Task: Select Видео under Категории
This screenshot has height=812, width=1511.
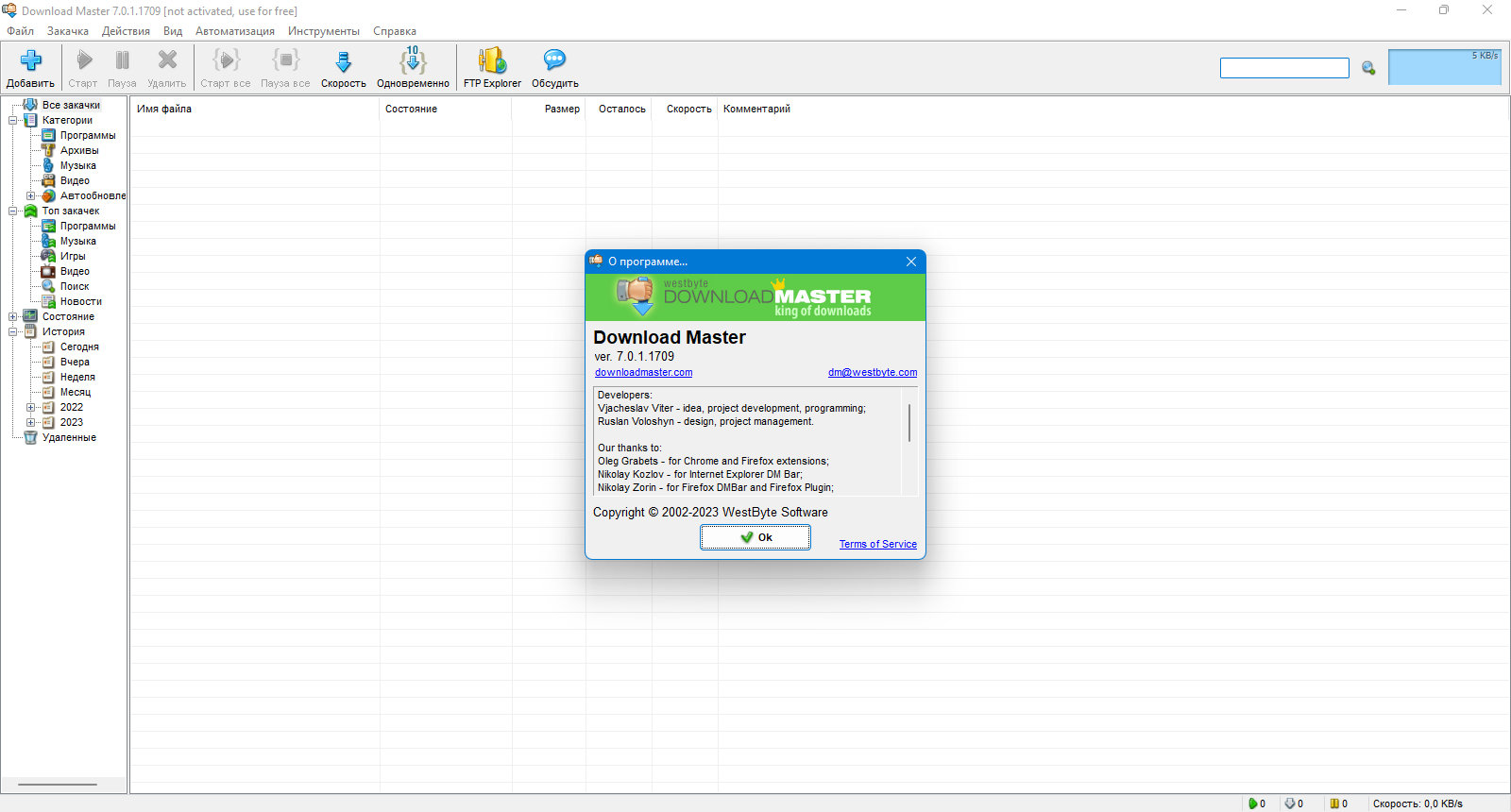Action: click(75, 180)
